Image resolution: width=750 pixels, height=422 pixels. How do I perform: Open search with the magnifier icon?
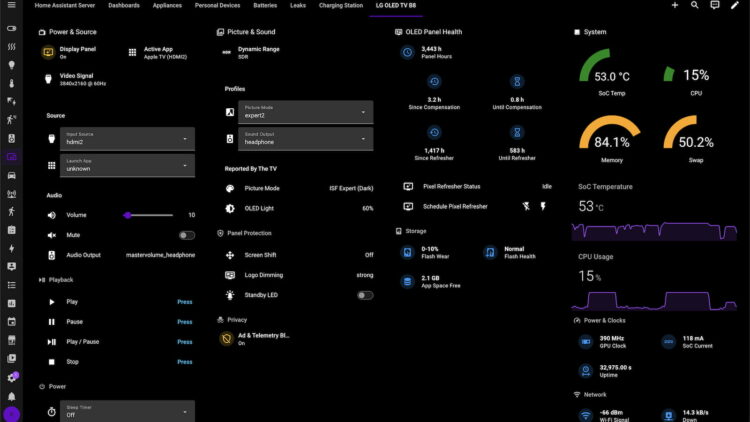(695, 5)
